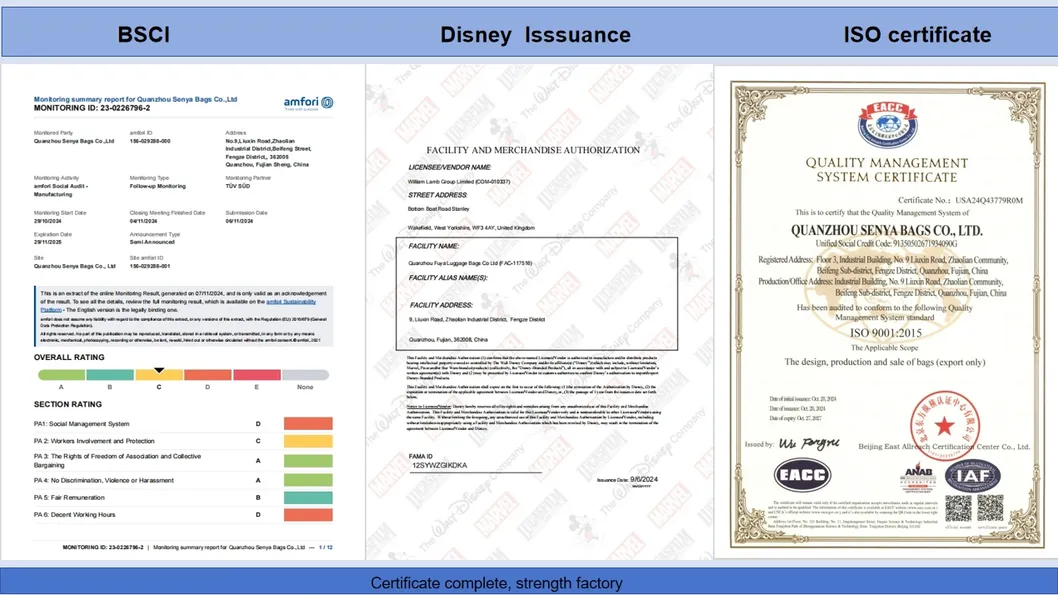Click the red star certification stamp
1058x595 pixels.
pyautogui.click(x=945, y=425)
